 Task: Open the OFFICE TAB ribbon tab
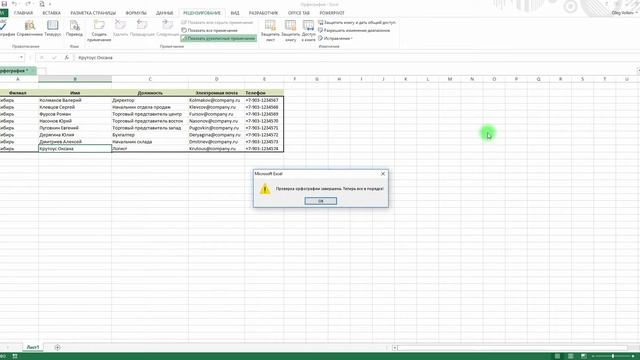coord(298,13)
